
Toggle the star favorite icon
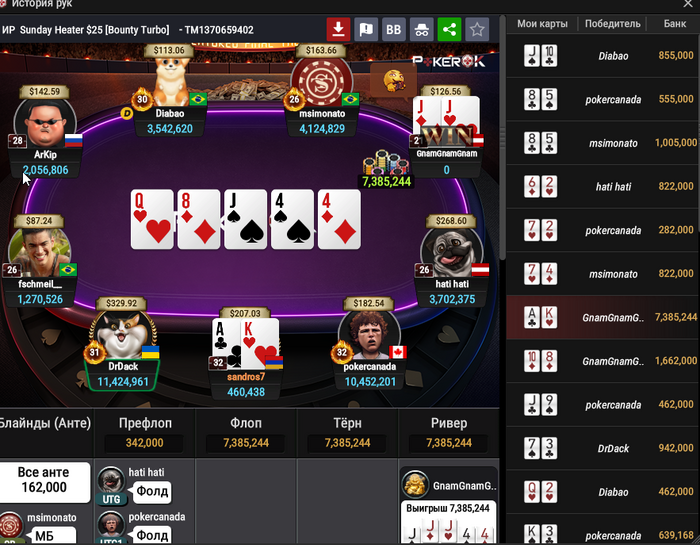point(477,30)
